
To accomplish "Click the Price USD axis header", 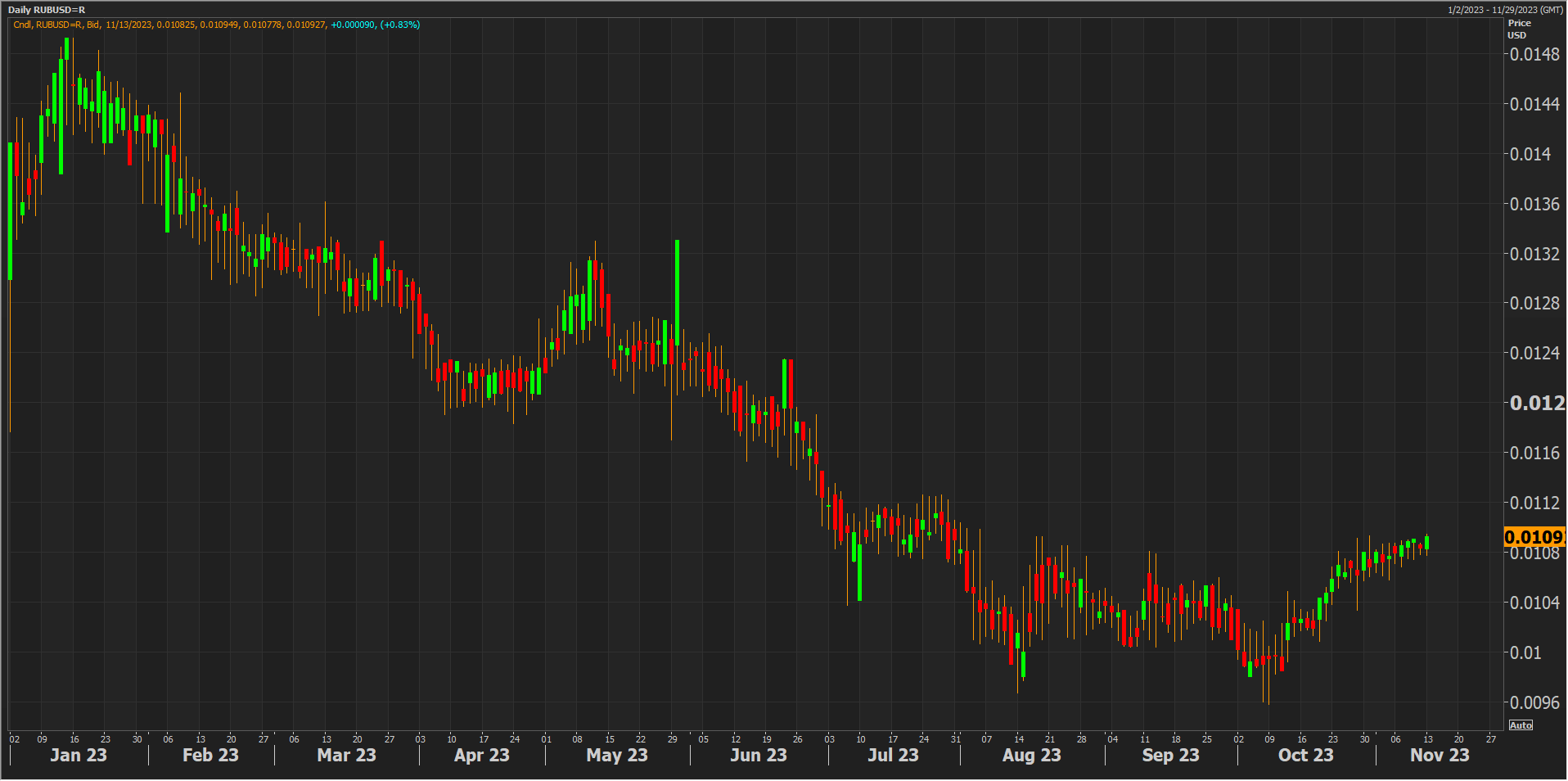I will point(1519,29).
